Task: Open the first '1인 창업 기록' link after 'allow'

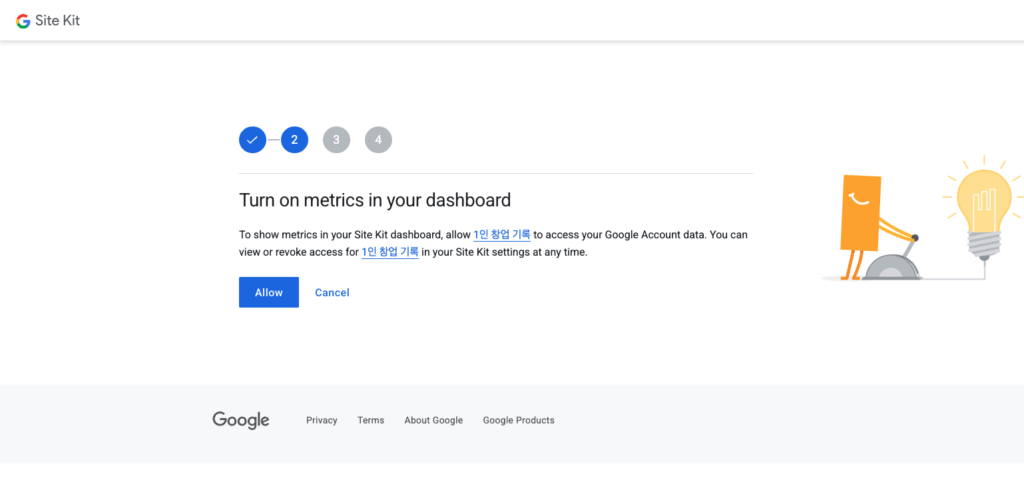Action: pos(501,235)
